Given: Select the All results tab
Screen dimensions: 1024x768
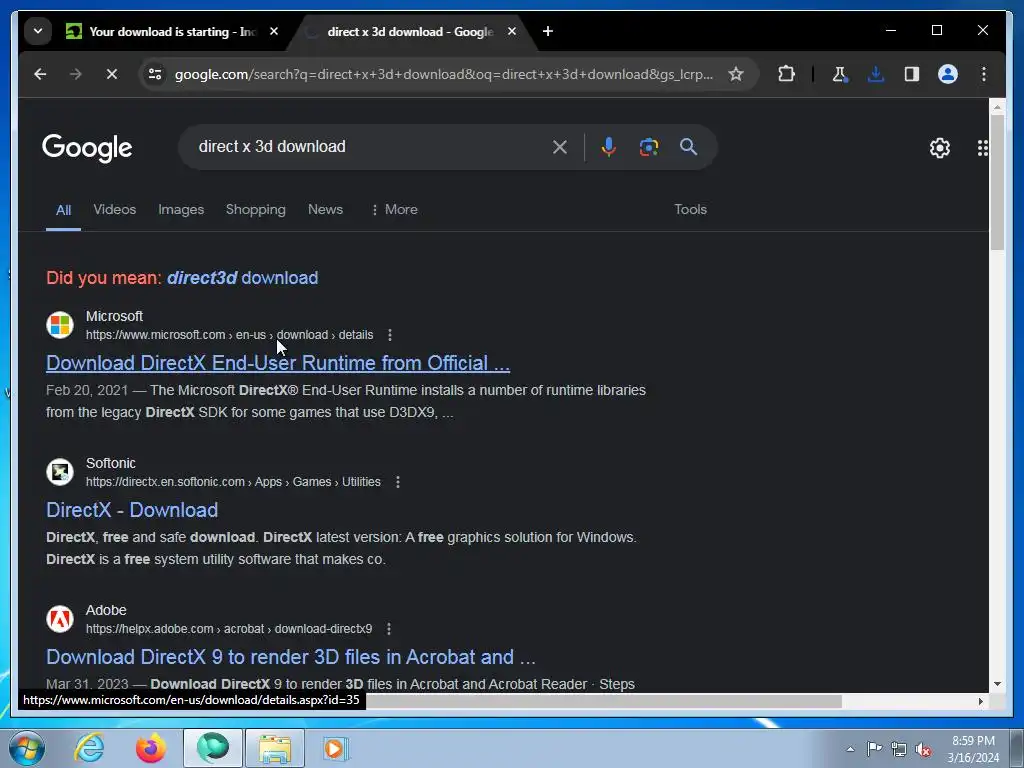Looking at the screenshot, I should 63,210.
